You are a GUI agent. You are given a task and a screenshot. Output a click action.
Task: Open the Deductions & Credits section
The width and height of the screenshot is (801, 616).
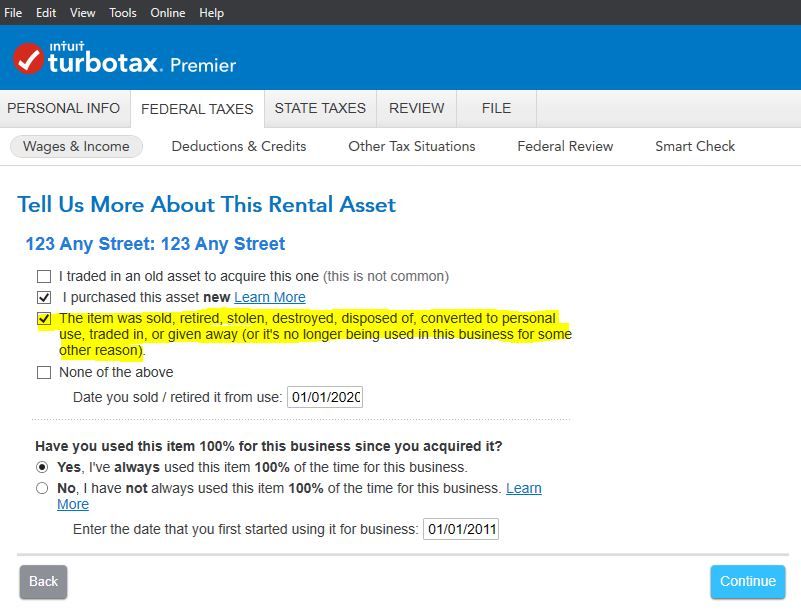click(238, 146)
